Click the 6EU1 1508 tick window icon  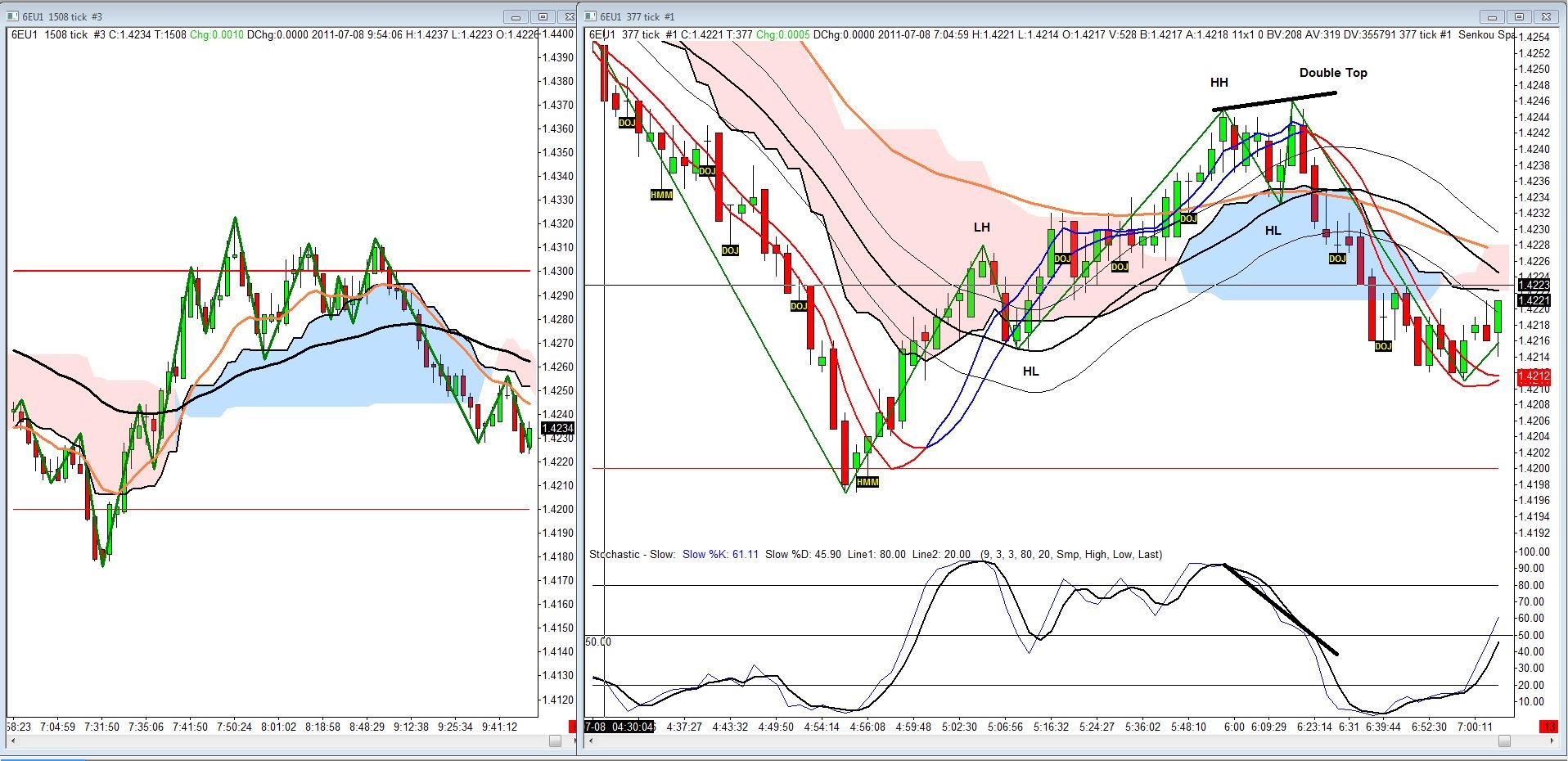click(13, 16)
